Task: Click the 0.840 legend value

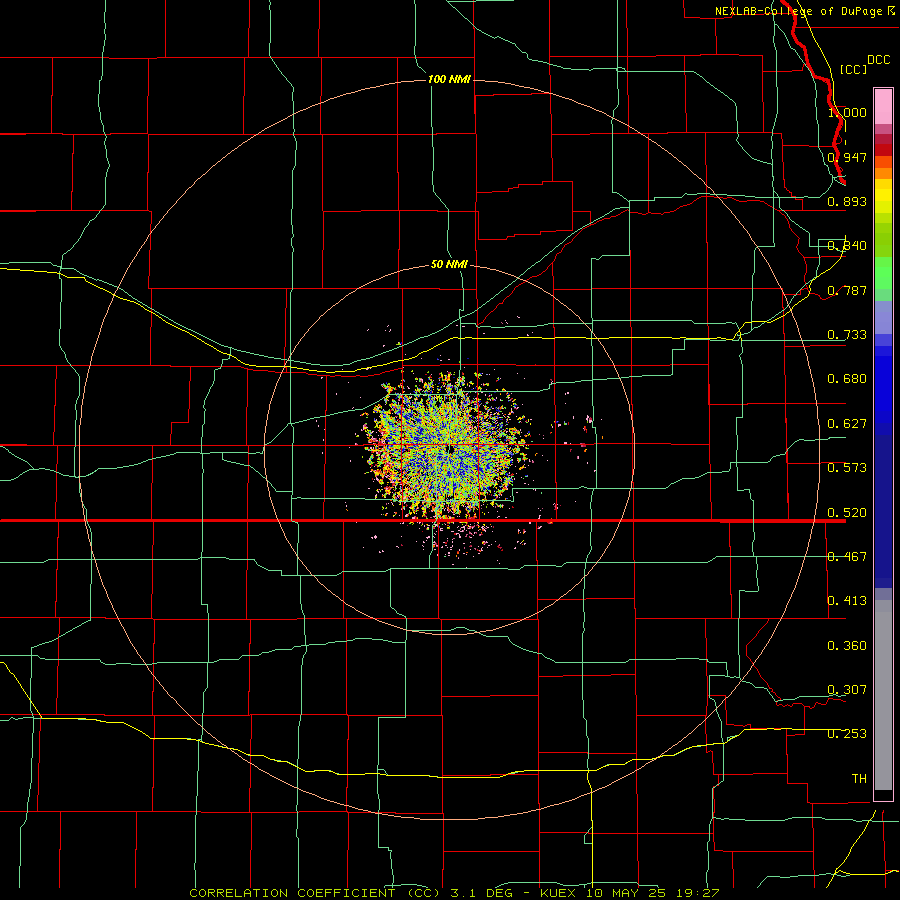Action: click(847, 246)
